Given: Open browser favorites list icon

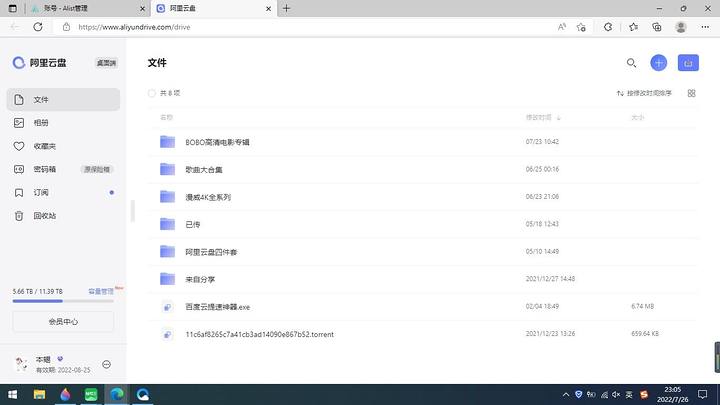Looking at the screenshot, I should [x=634, y=27].
